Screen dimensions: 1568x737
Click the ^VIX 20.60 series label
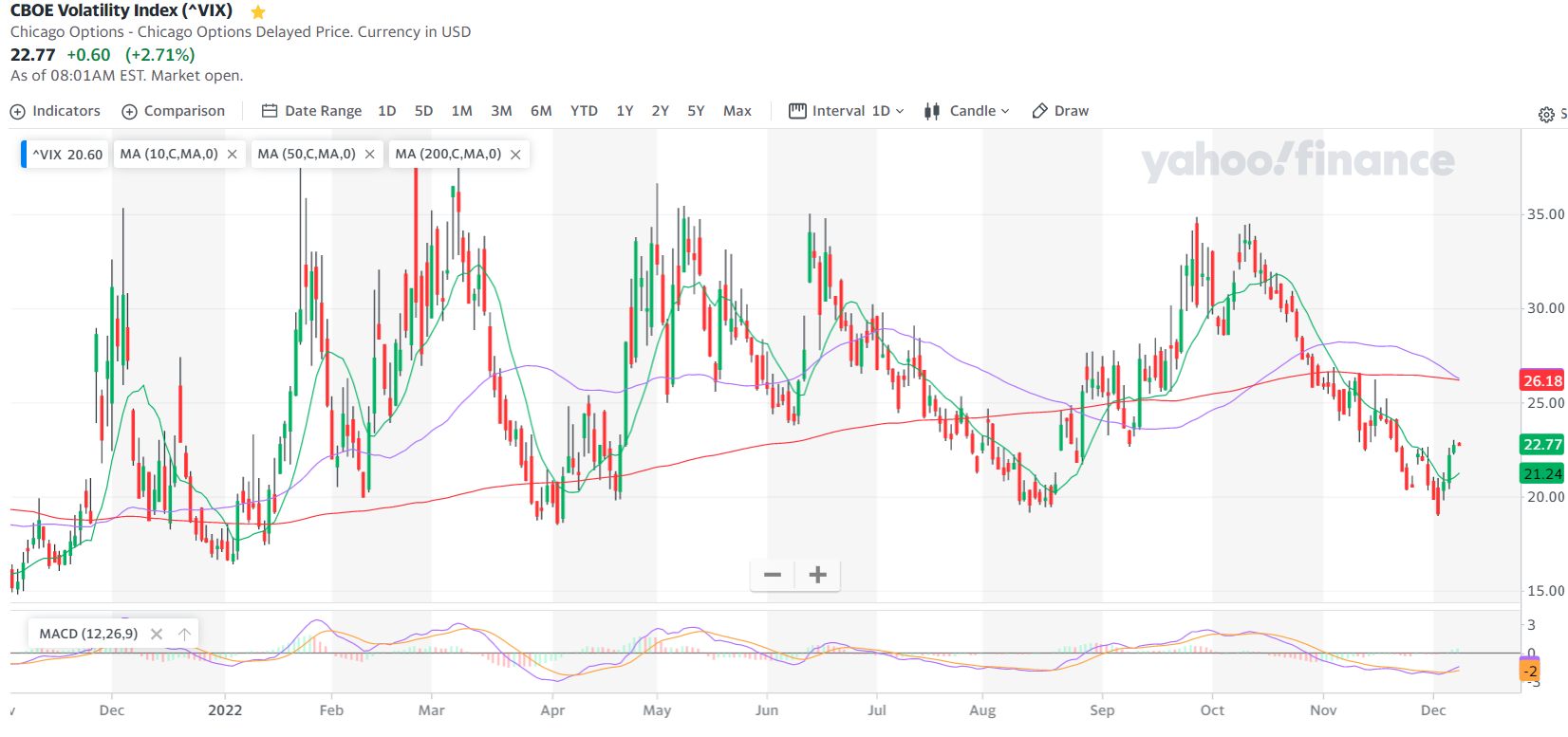(66, 155)
